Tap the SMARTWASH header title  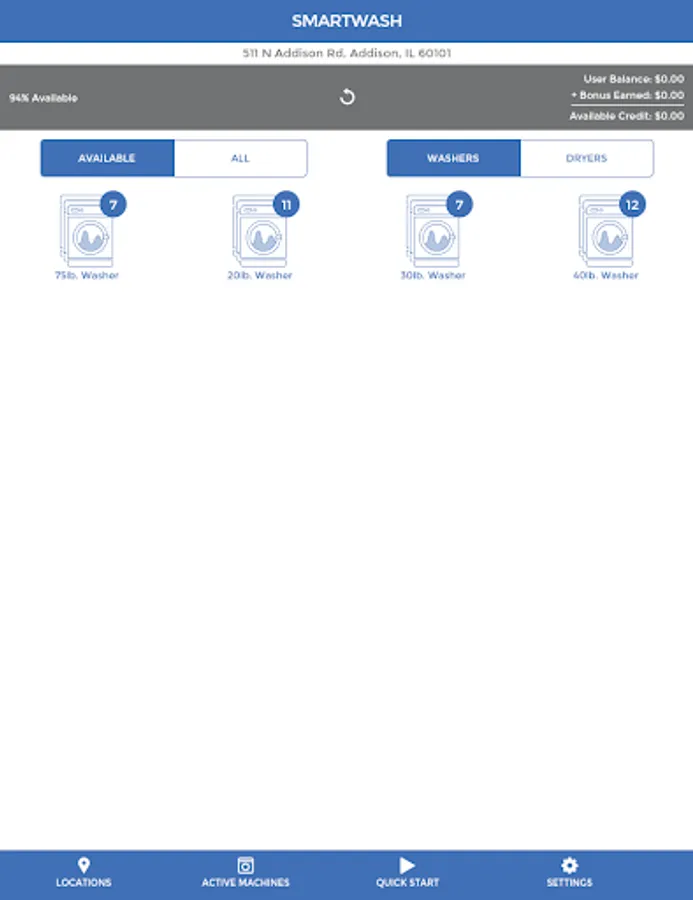click(x=347, y=21)
